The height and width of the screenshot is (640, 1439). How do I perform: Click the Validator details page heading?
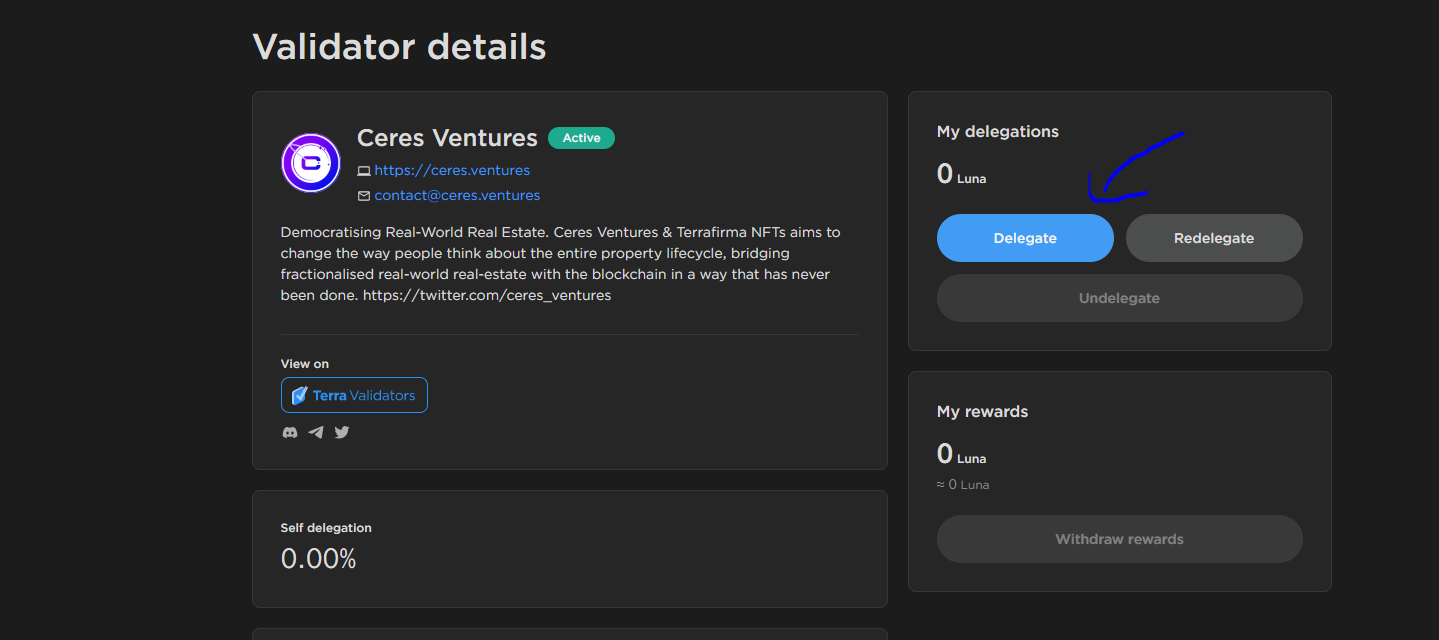click(x=399, y=47)
